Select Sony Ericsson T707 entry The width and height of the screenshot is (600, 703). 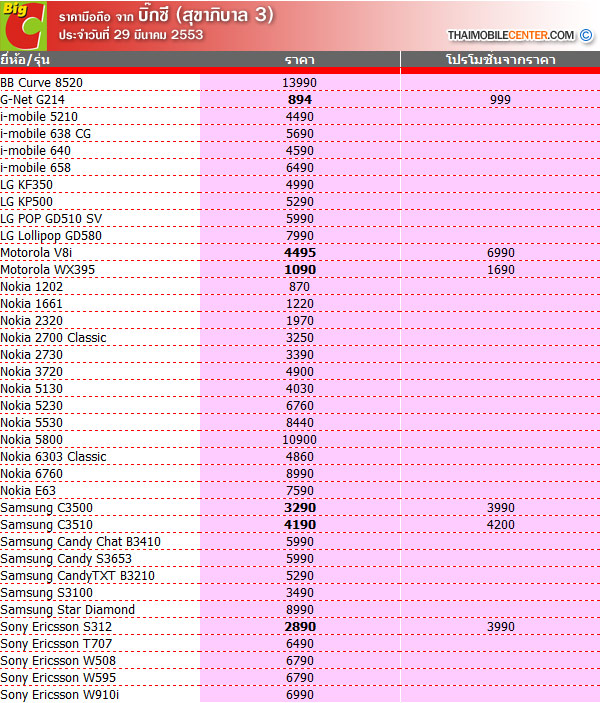(x=56, y=645)
